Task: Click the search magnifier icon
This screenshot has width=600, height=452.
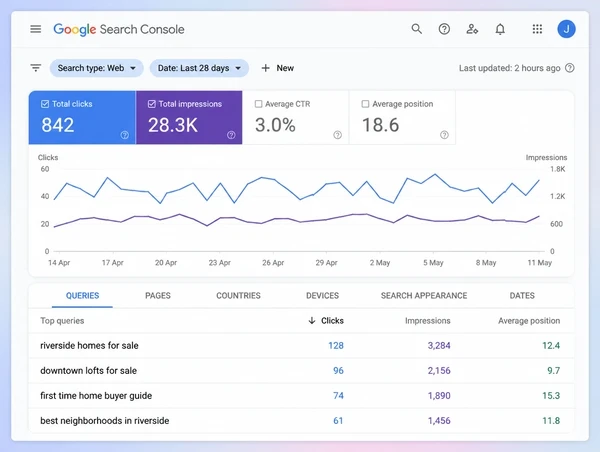Action: [x=416, y=29]
